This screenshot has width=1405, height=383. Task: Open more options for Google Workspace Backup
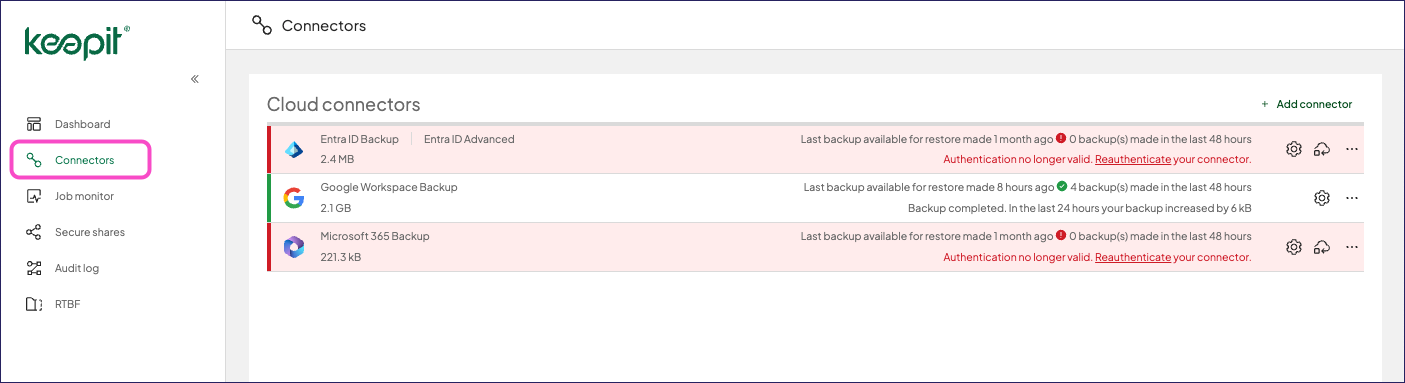(1352, 198)
